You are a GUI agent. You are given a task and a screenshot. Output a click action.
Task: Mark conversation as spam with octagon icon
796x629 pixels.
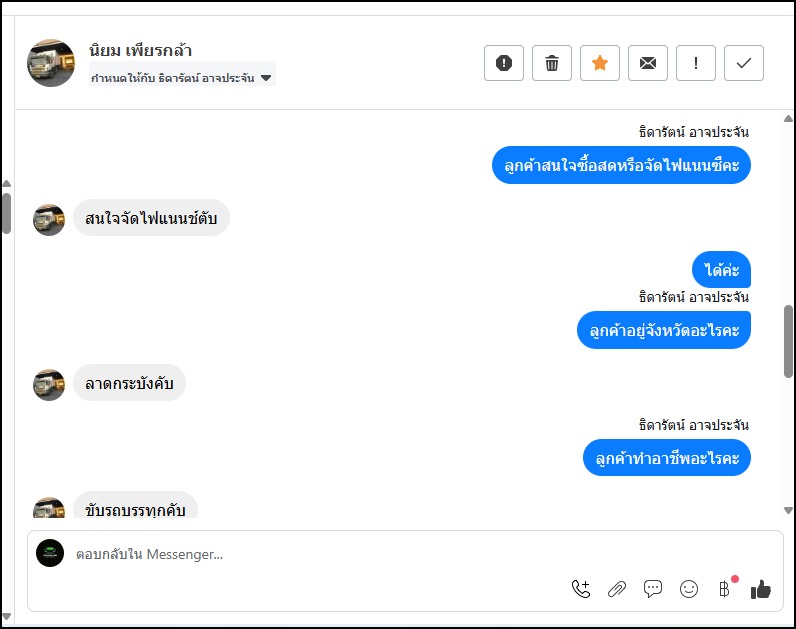click(x=504, y=63)
